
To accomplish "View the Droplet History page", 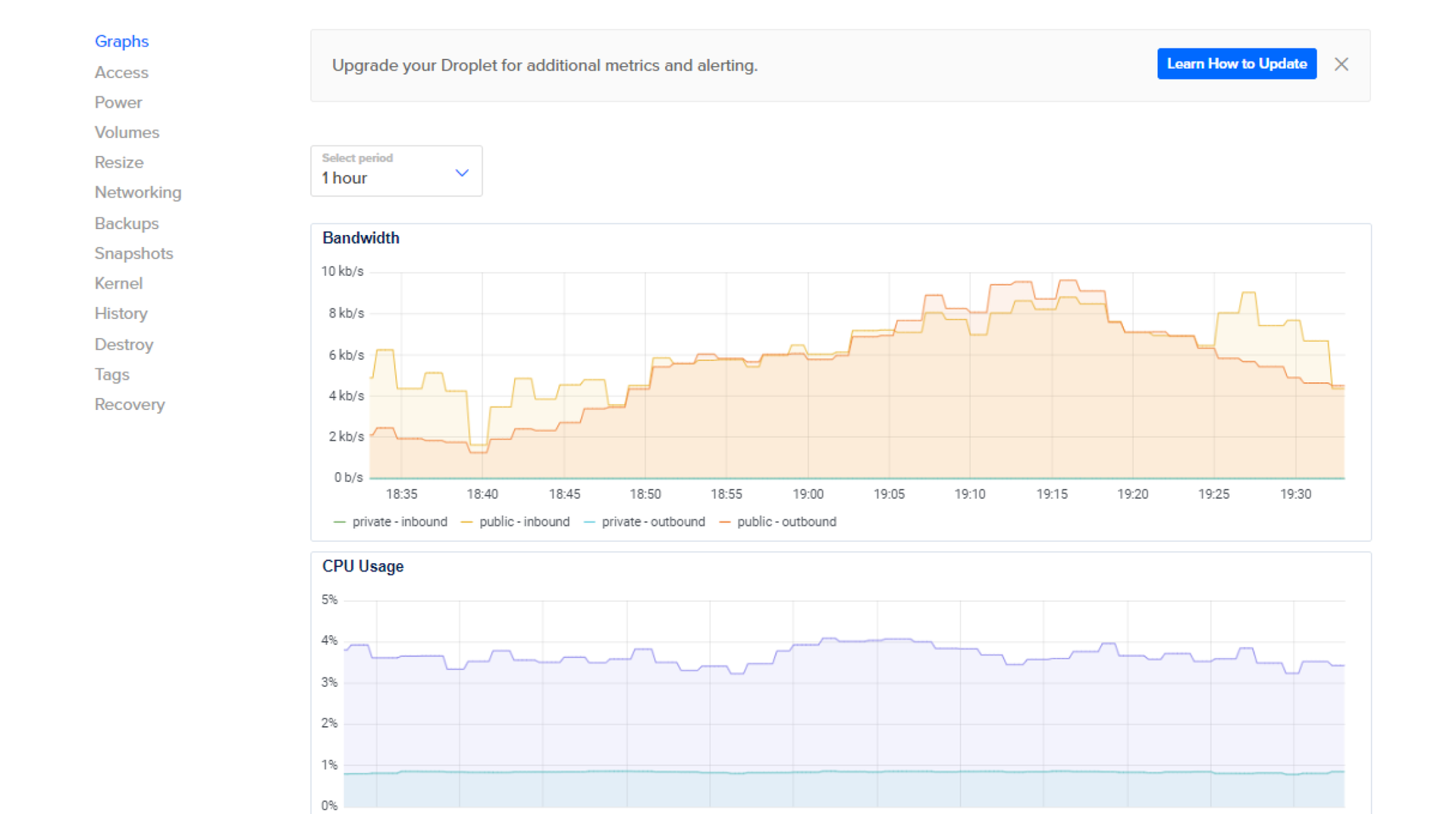I will 121,313.
